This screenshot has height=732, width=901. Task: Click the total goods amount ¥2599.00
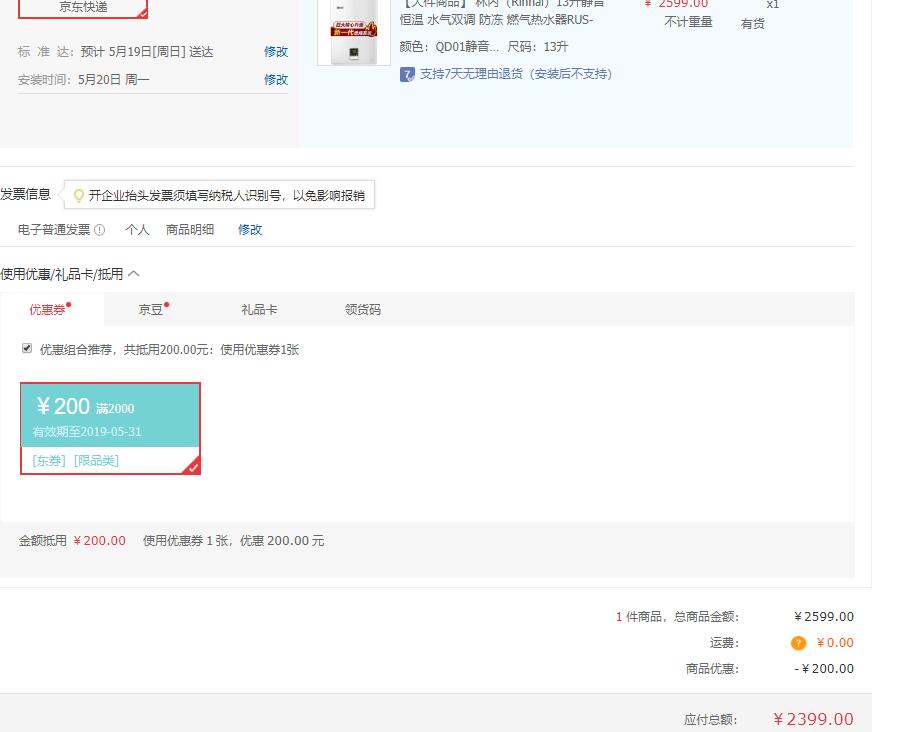click(x=824, y=617)
